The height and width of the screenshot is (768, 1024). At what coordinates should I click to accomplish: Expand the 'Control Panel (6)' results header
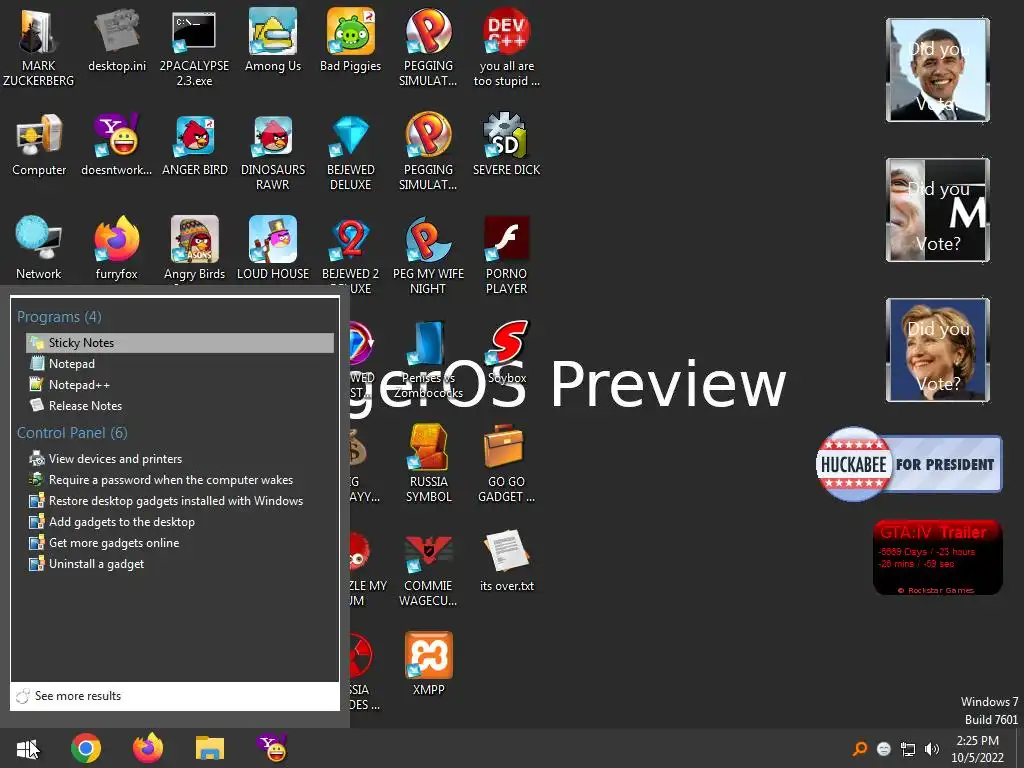pos(72,433)
